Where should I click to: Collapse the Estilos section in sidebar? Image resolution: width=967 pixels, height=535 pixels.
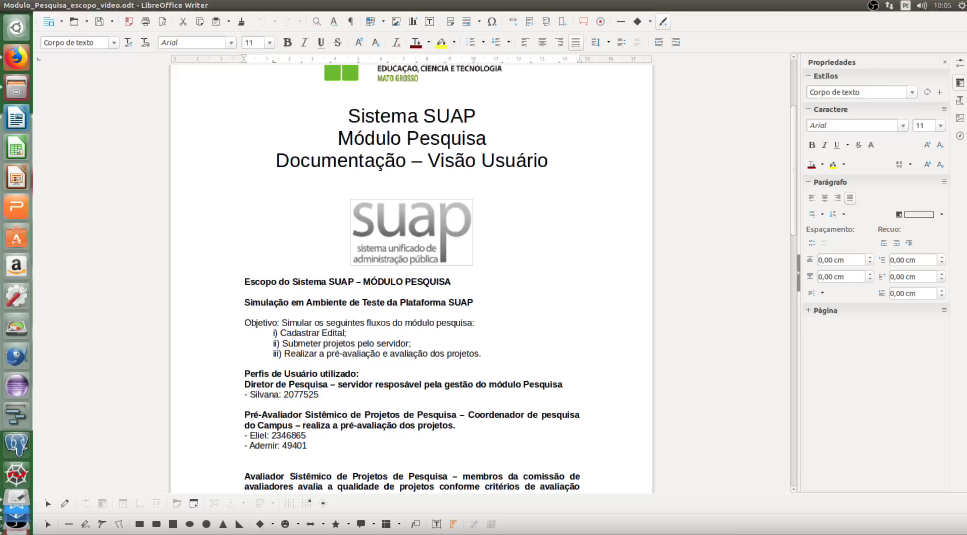809,76
